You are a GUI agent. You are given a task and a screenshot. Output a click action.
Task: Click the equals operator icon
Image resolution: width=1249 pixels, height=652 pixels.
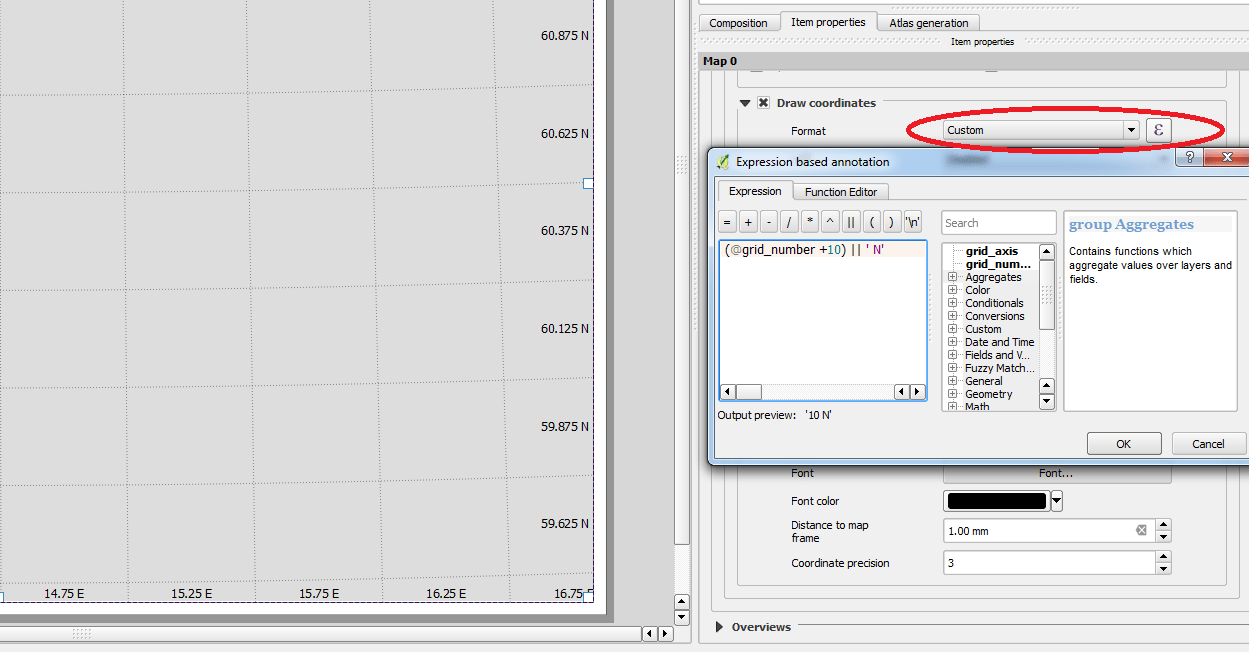coord(728,221)
